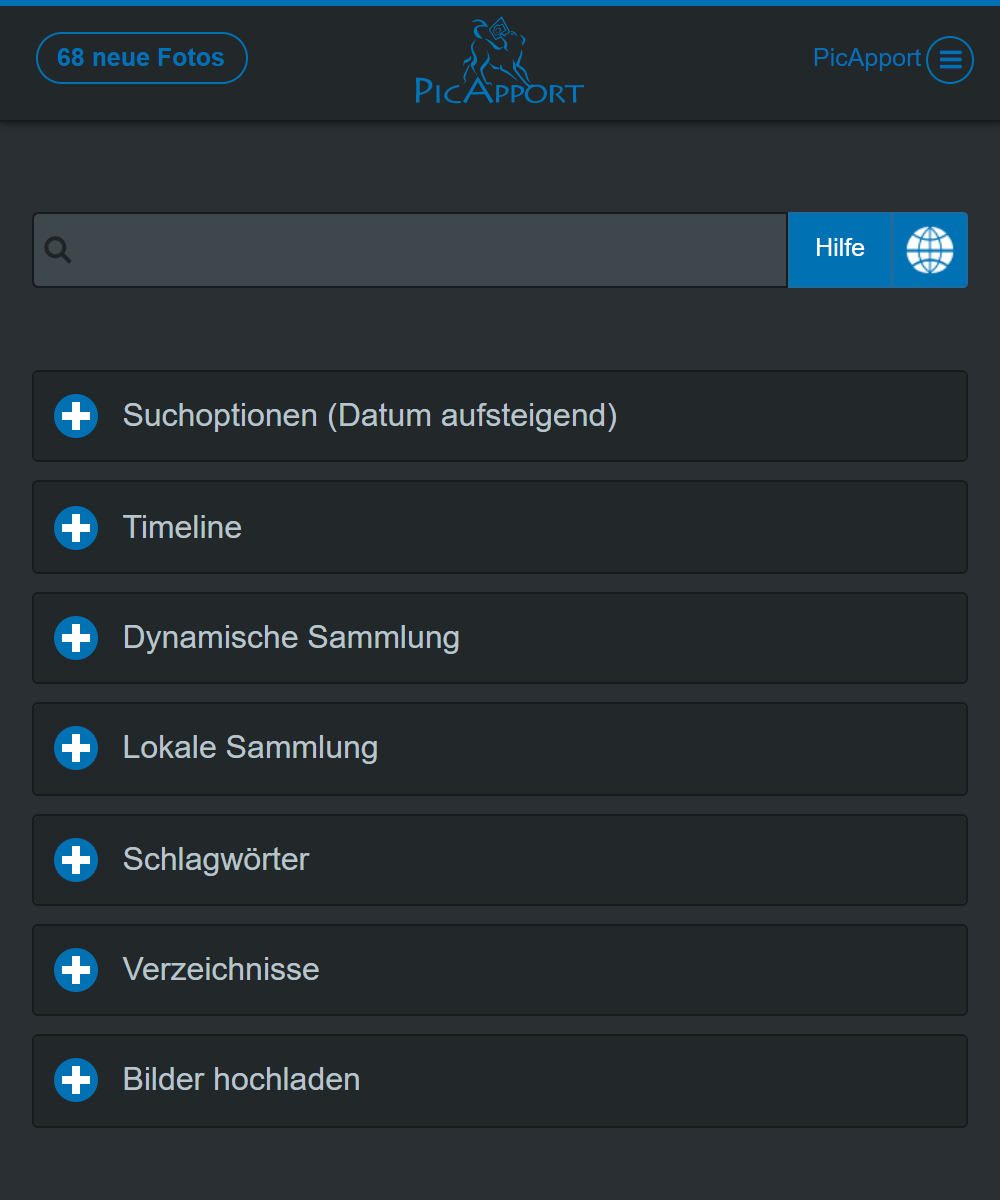The width and height of the screenshot is (1000, 1200).
Task: Open the PicApport hamburger menu icon
Action: pyautogui.click(x=949, y=60)
